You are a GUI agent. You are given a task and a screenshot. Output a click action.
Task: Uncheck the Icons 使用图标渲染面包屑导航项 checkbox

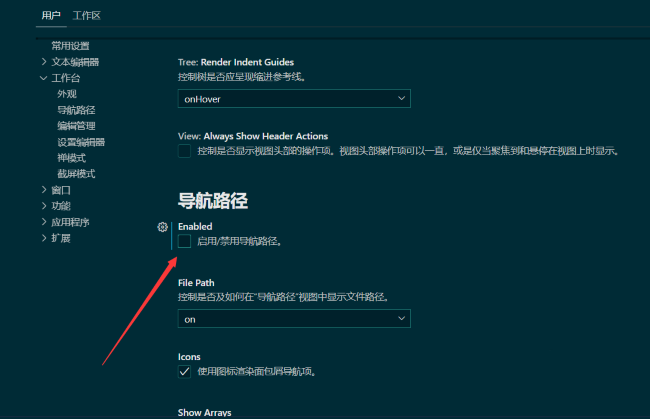tap(184, 371)
